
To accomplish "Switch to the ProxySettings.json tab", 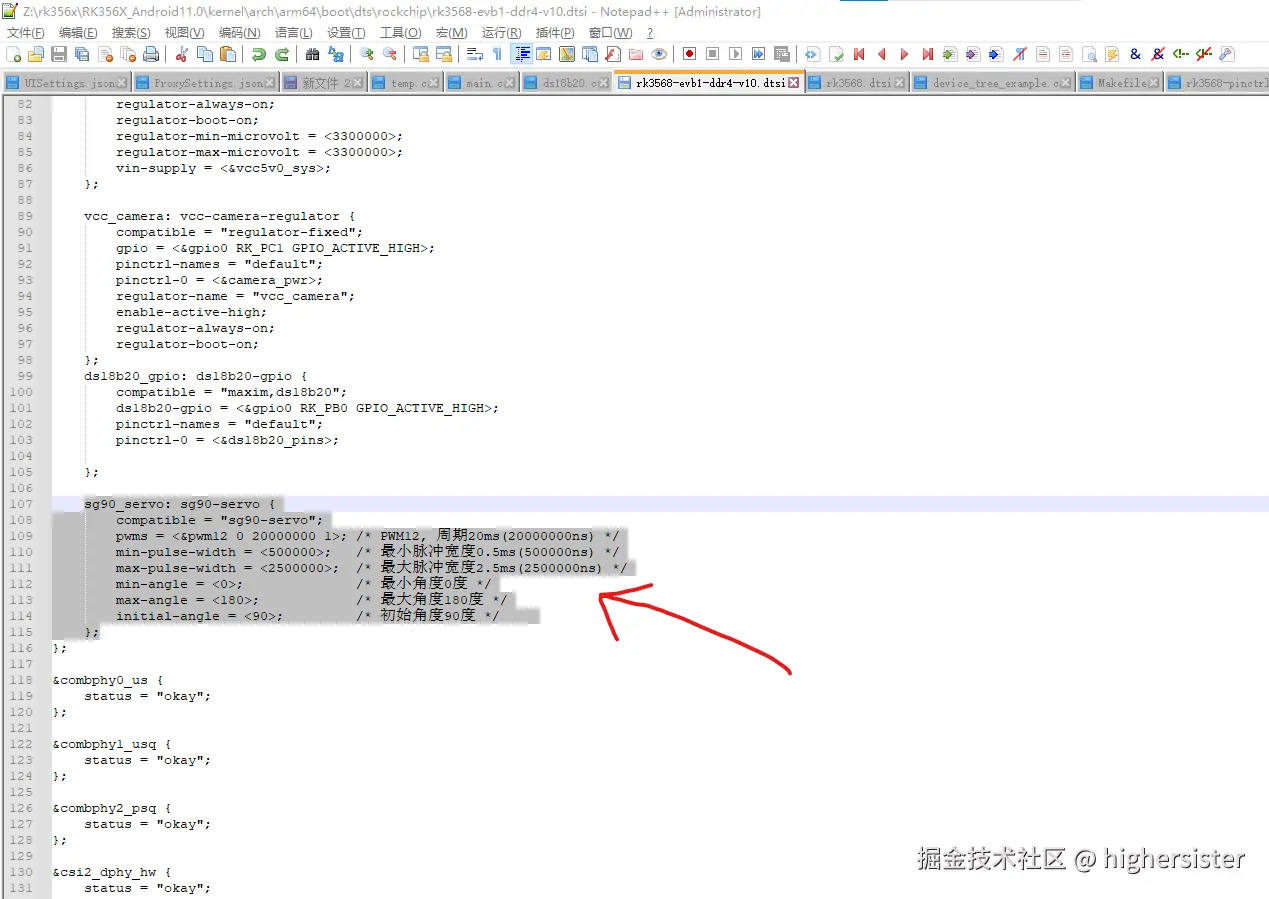I will (208, 83).
